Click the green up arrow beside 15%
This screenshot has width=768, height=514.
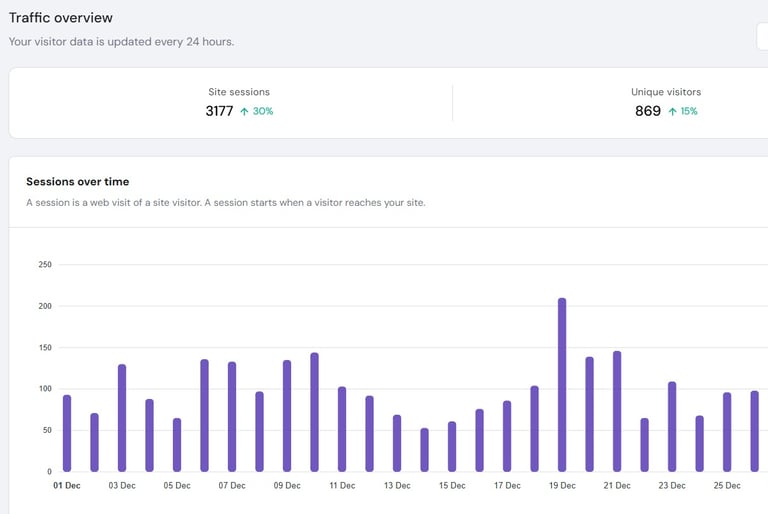tap(672, 112)
